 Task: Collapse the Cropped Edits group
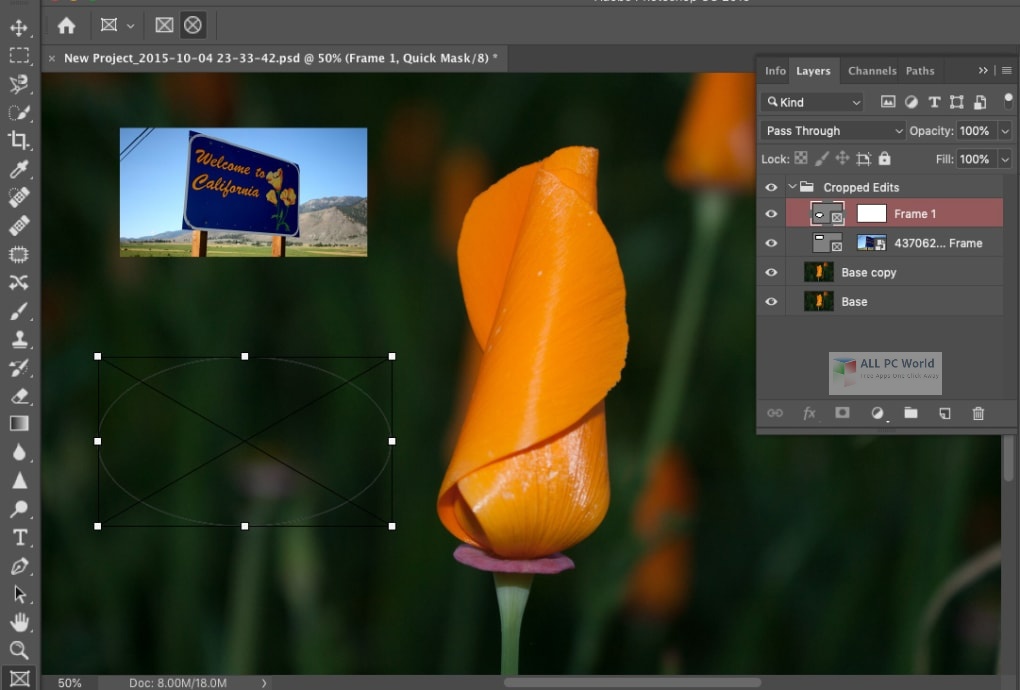click(792, 187)
